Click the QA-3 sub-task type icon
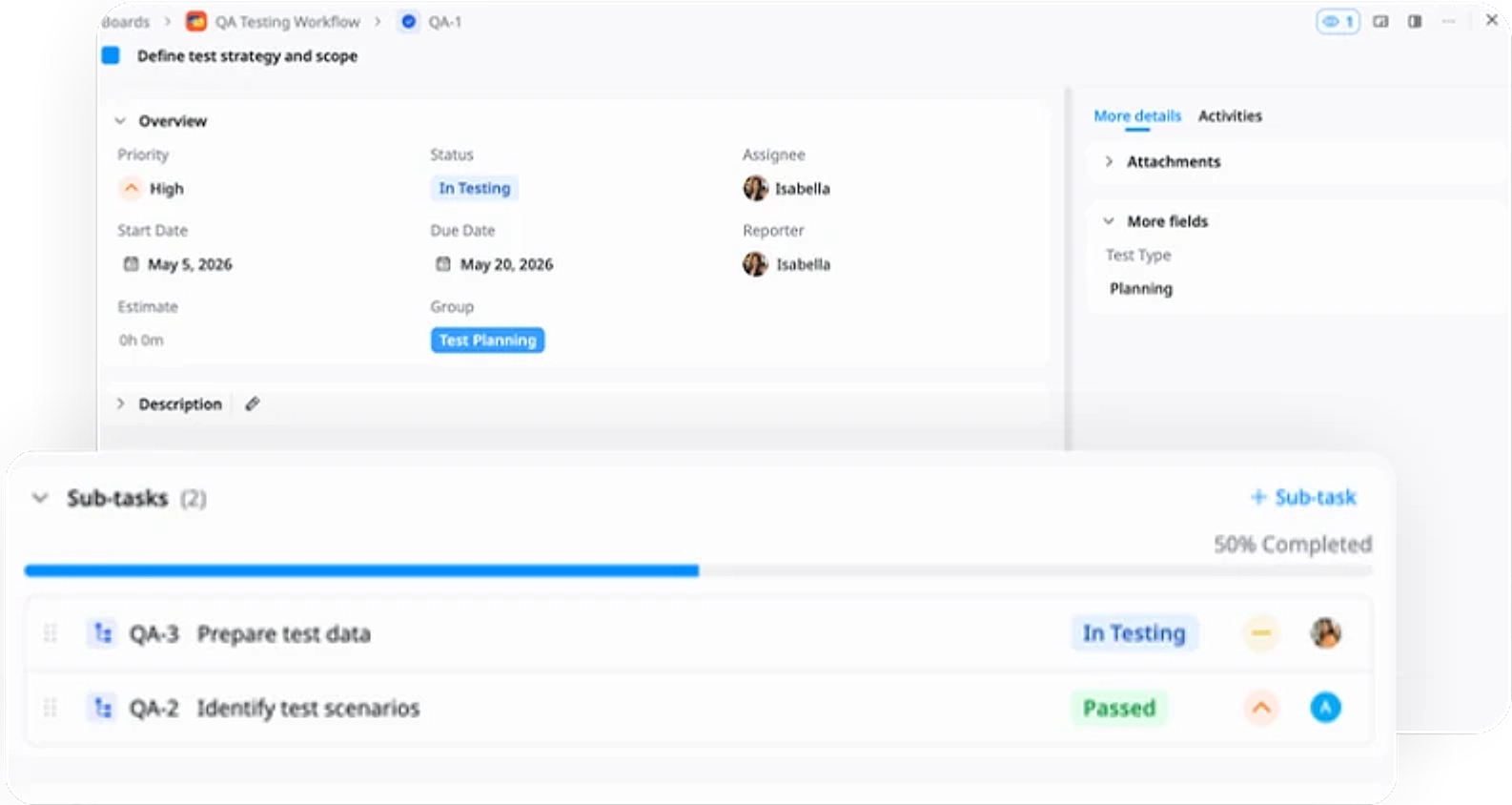Image resolution: width=1512 pixels, height=805 pixels. point(102,633)
